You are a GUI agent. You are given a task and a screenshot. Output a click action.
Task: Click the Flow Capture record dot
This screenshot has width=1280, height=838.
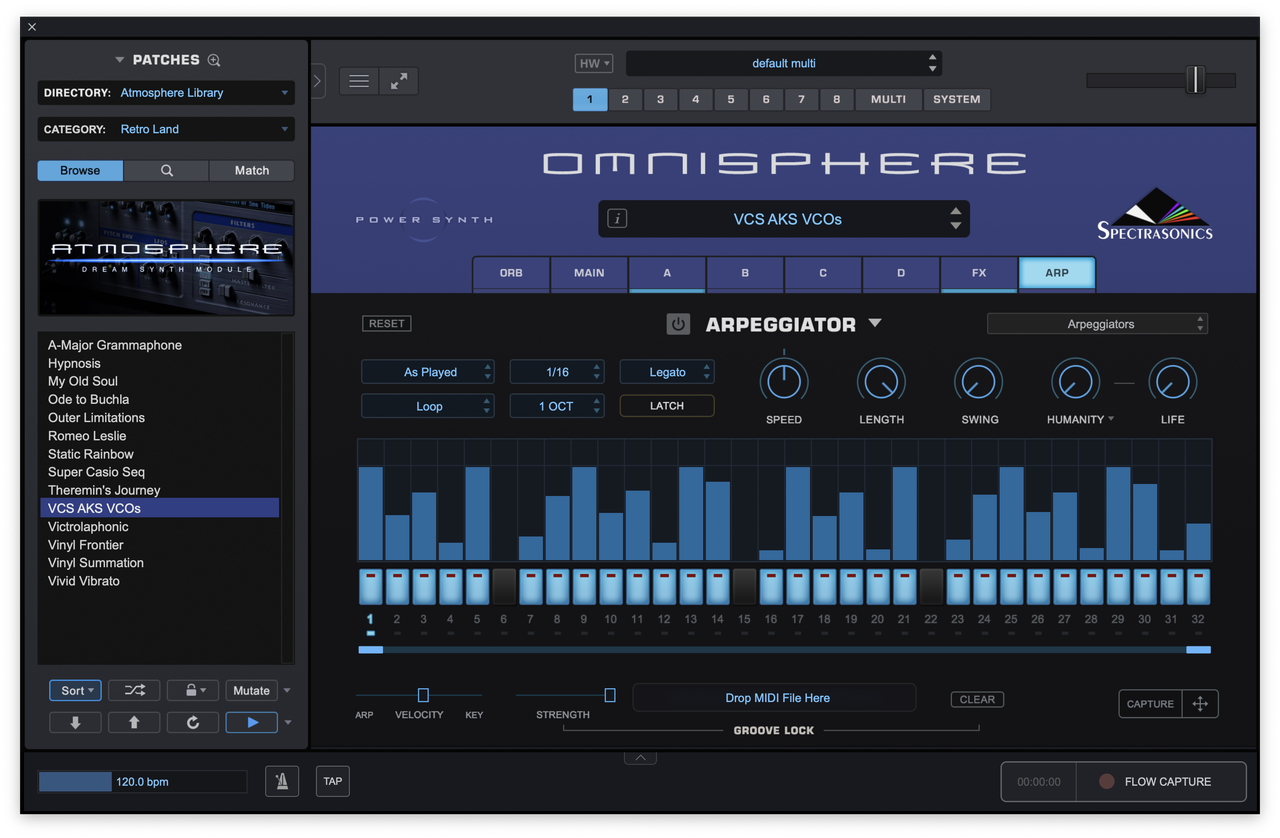(1107, 781)
